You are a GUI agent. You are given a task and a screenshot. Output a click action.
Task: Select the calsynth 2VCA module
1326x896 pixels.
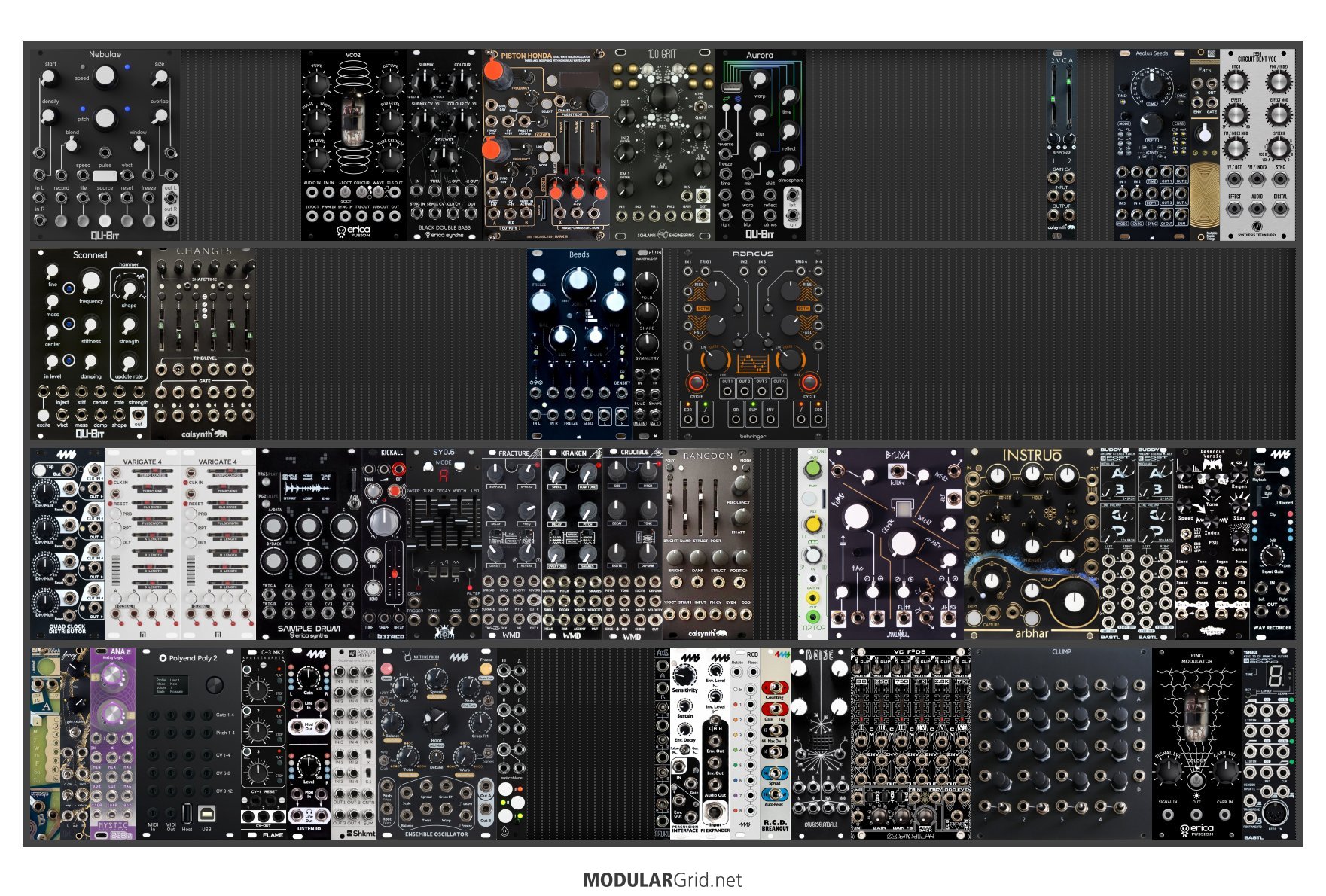(x=1062, y=145)
